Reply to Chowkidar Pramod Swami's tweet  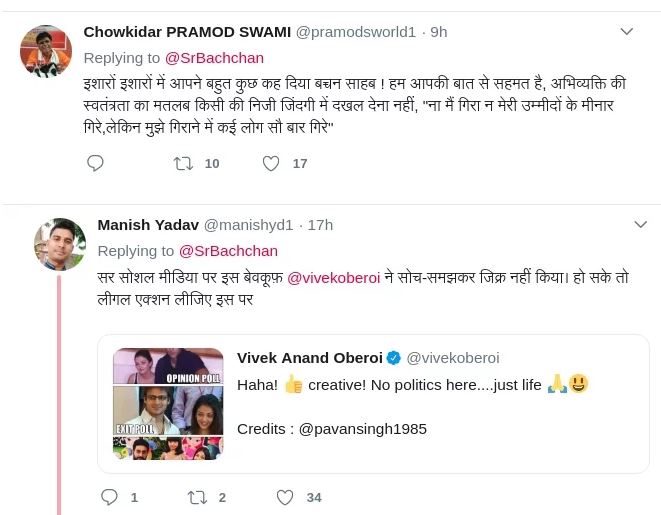95,163
